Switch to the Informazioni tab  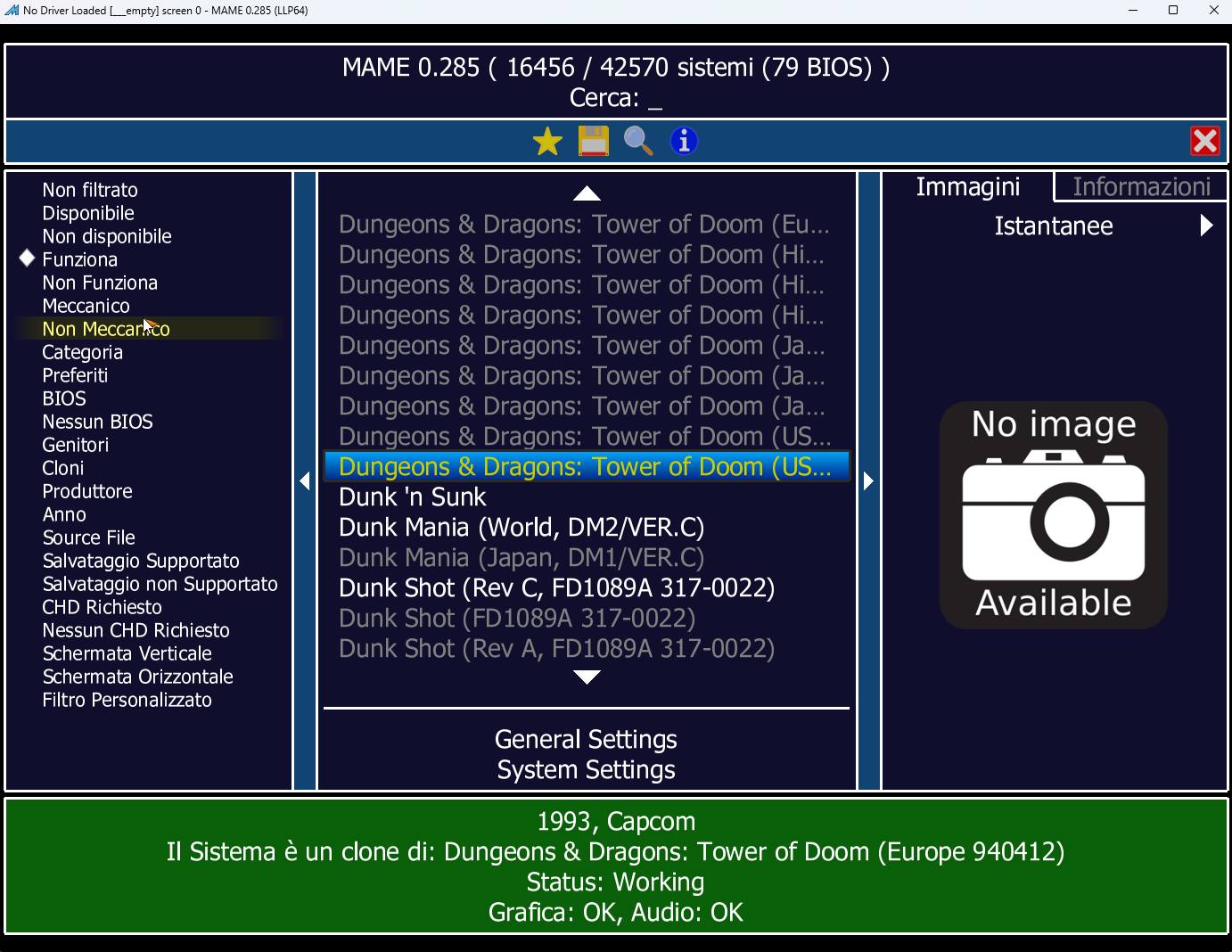1142,186
